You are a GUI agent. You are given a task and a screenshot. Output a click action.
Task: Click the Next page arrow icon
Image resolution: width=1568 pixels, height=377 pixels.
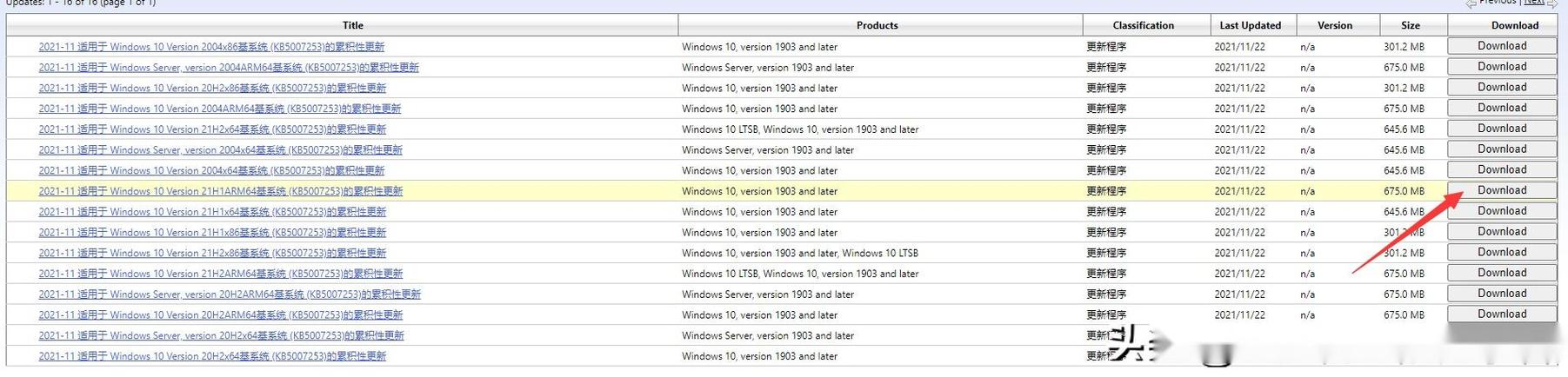(x=1552, y=3)
